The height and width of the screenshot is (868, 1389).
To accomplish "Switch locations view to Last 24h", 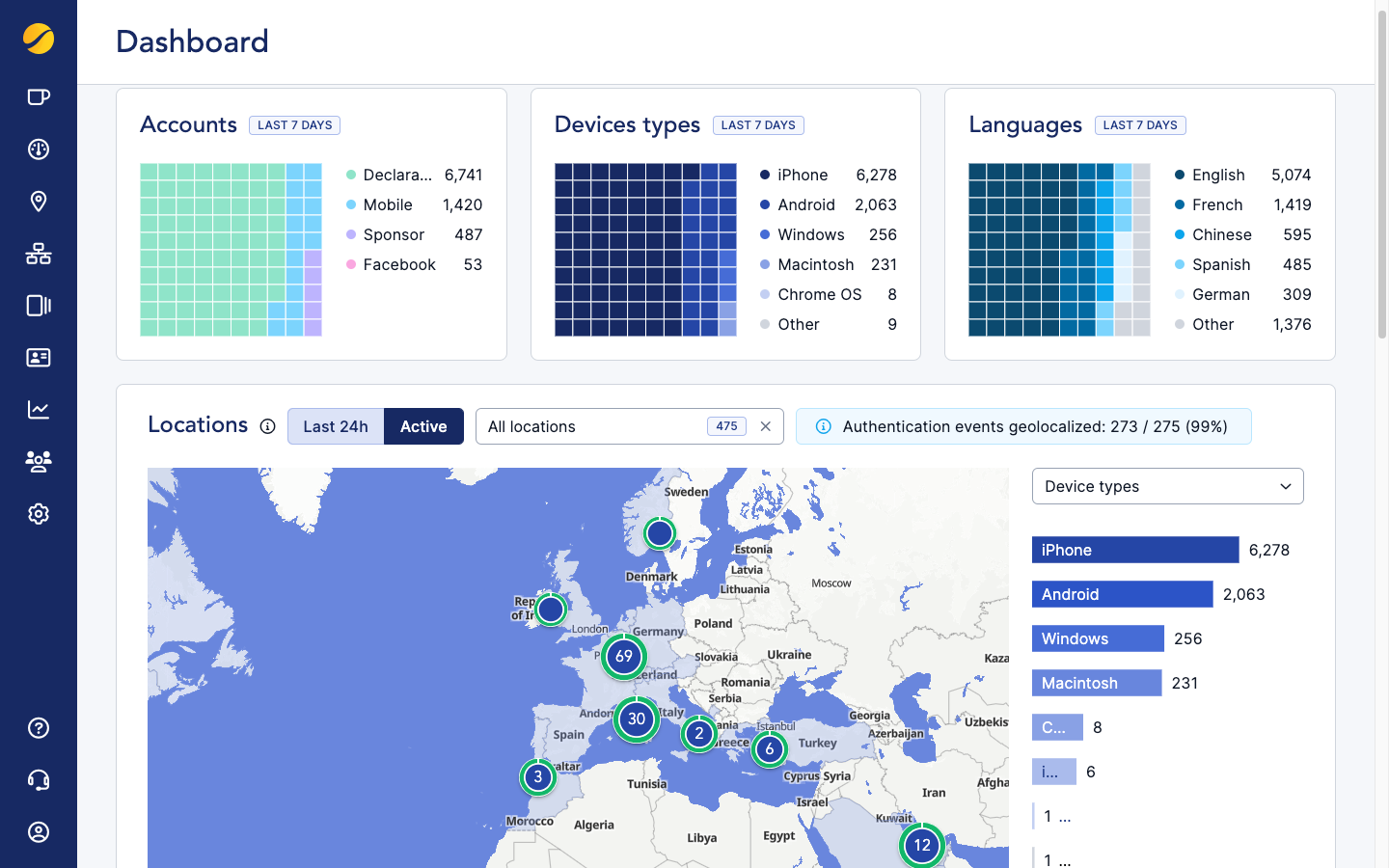I will coord(336,426).
